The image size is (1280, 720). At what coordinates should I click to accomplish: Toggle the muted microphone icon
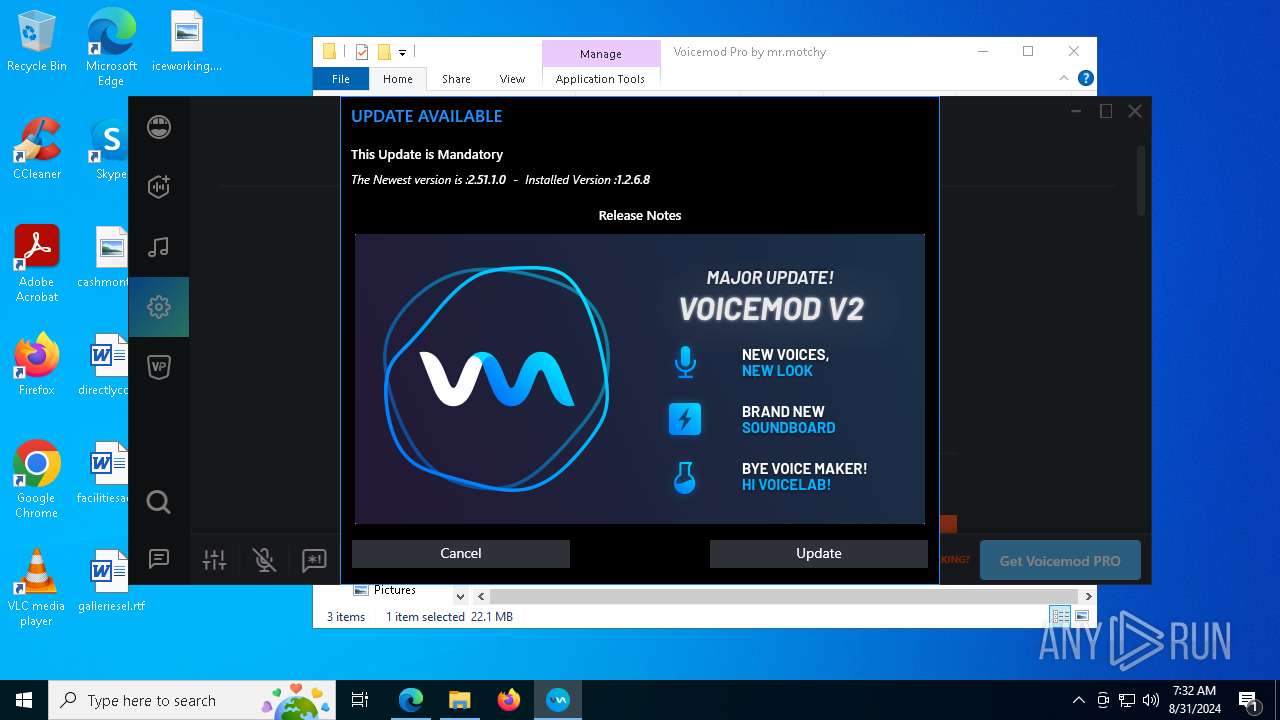264,560
